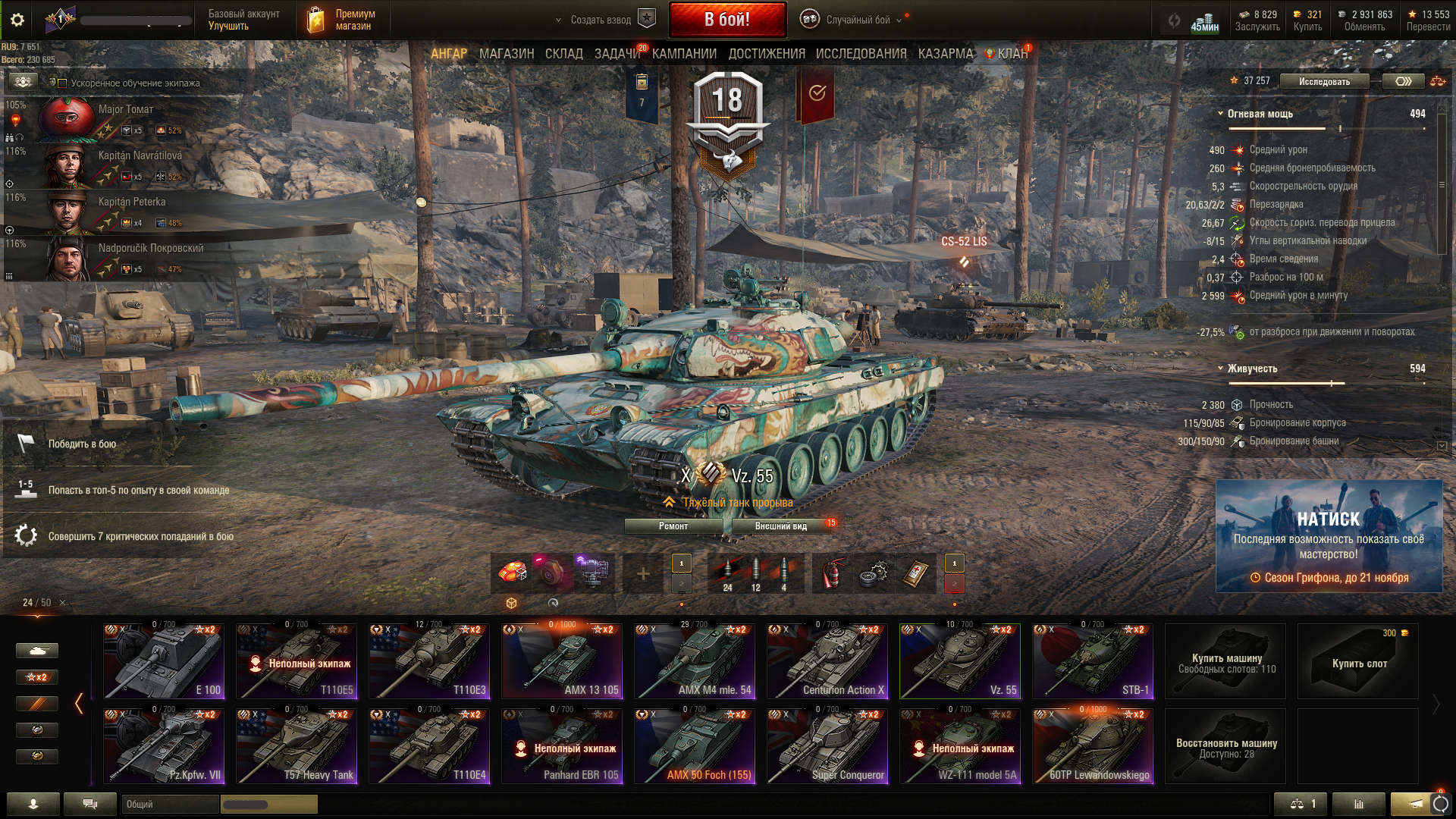Open the personal missions red flag icon
The height and width of the screenshot is (819, 1456).
(x=816, y=94)
